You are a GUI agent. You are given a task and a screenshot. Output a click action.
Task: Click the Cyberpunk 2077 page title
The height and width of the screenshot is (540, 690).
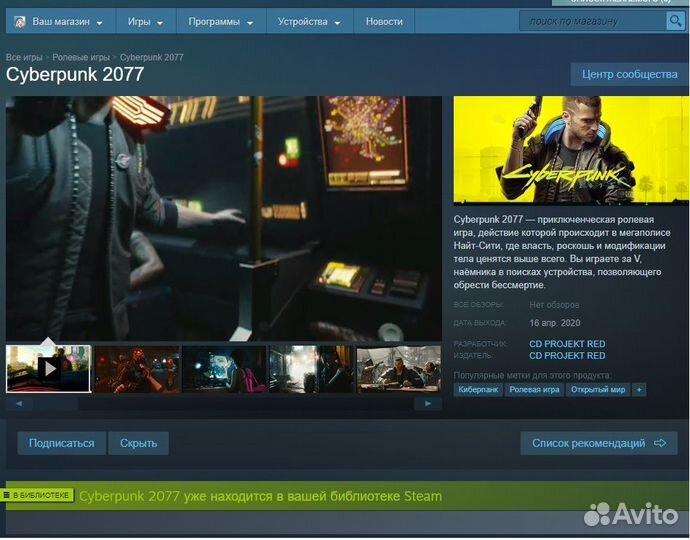coord(75,74)
